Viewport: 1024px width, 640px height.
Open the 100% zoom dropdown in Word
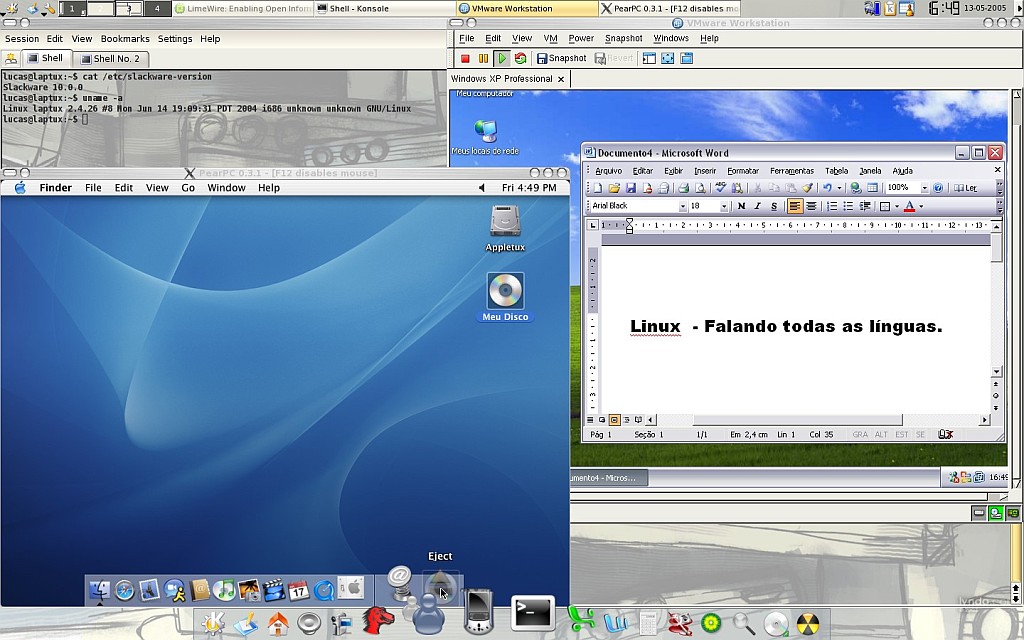point(924,188)
